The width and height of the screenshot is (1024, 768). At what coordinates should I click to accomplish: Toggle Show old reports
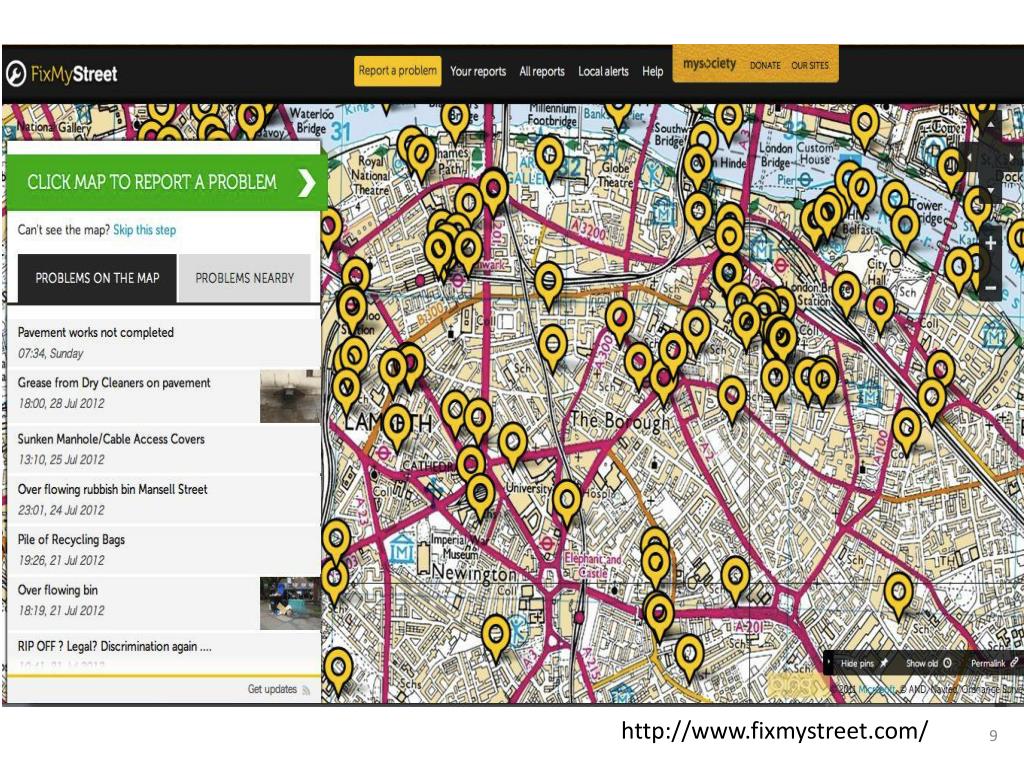[929, 663]
